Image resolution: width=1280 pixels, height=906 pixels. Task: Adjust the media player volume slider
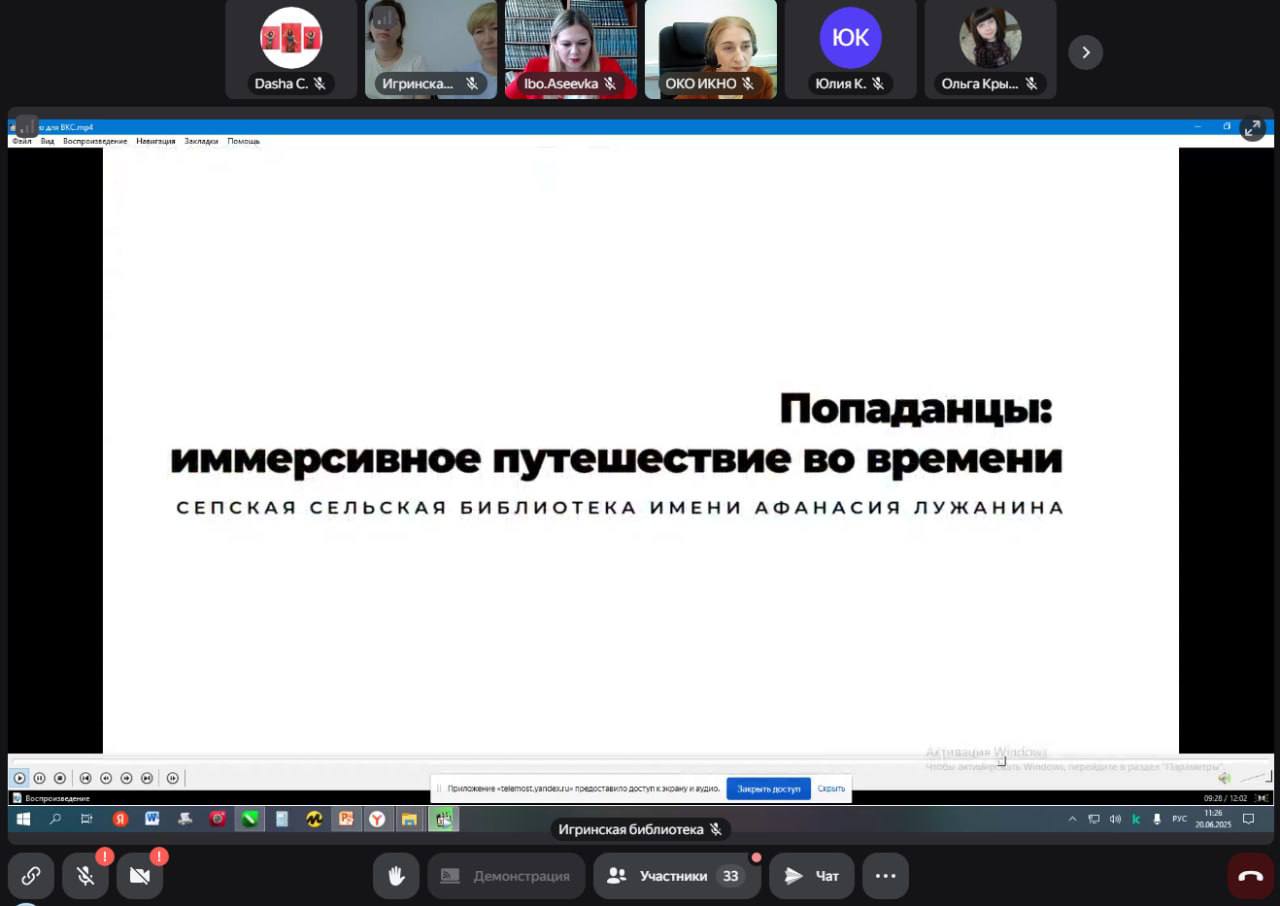tap(1255, 777)
